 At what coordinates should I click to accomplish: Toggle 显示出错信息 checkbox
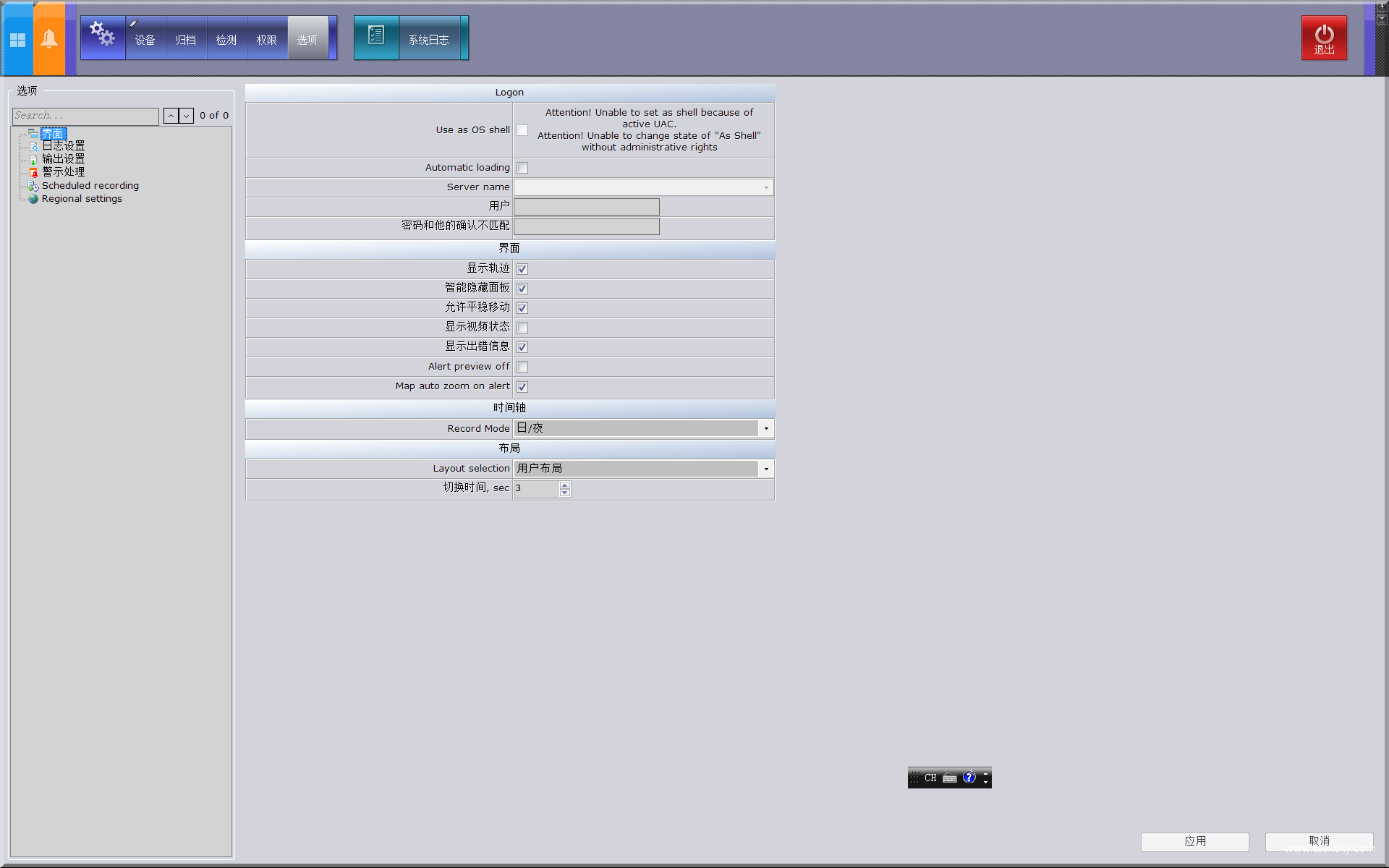point(522,347)
